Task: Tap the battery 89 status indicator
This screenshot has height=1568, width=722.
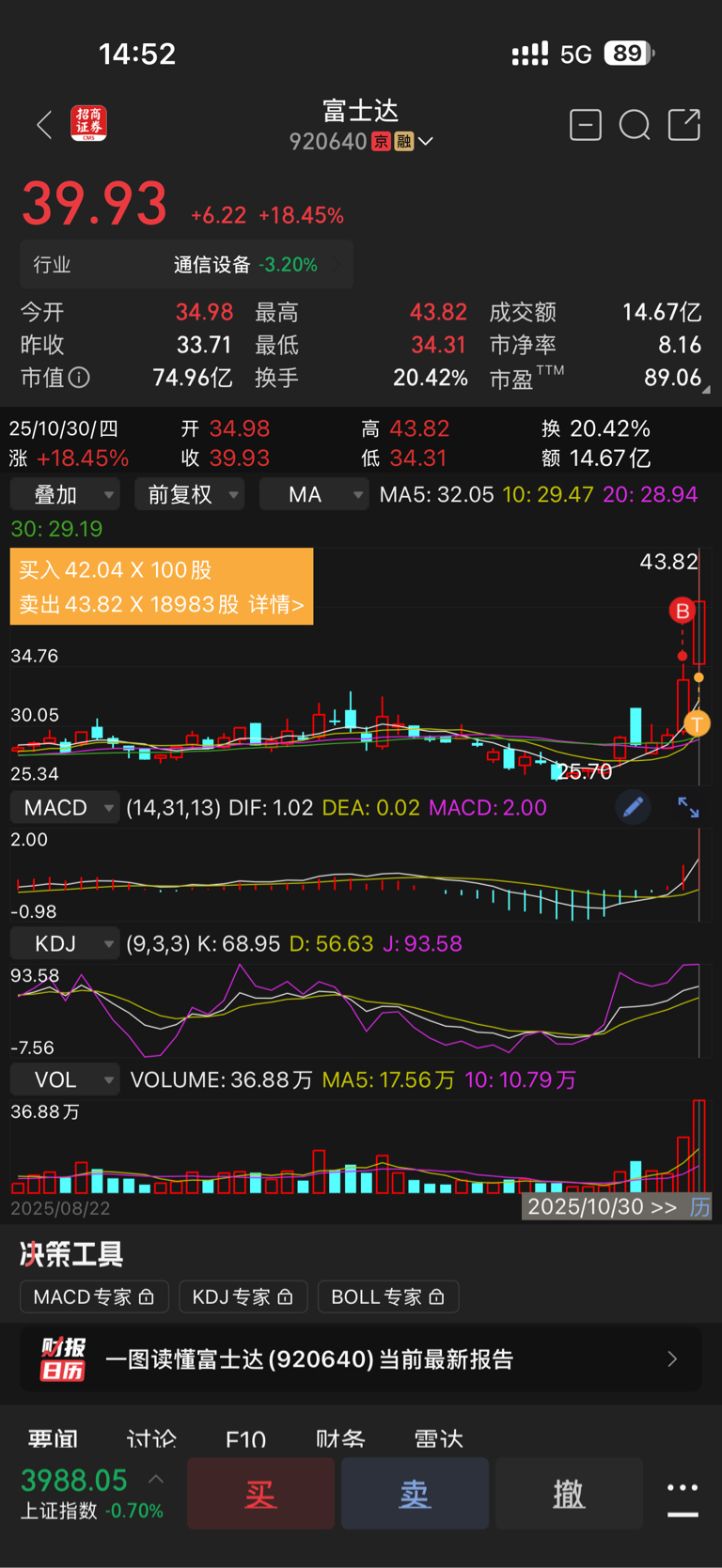Action: coord(629,54)
